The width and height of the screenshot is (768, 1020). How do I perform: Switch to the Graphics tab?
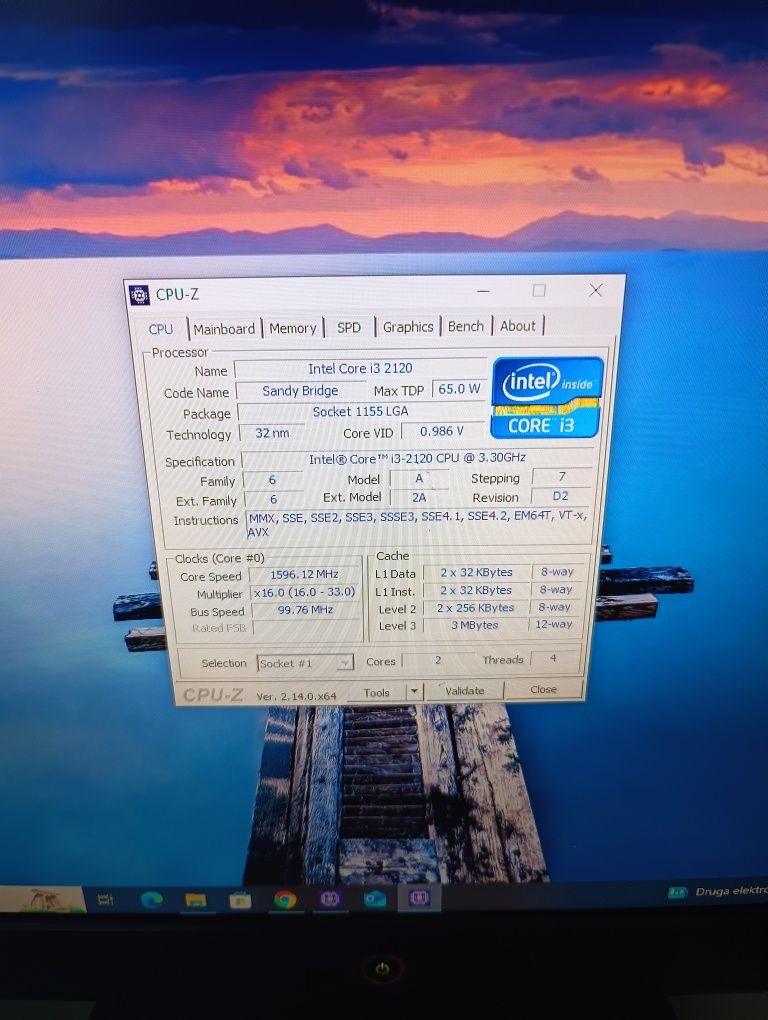[x=408, y=327]
